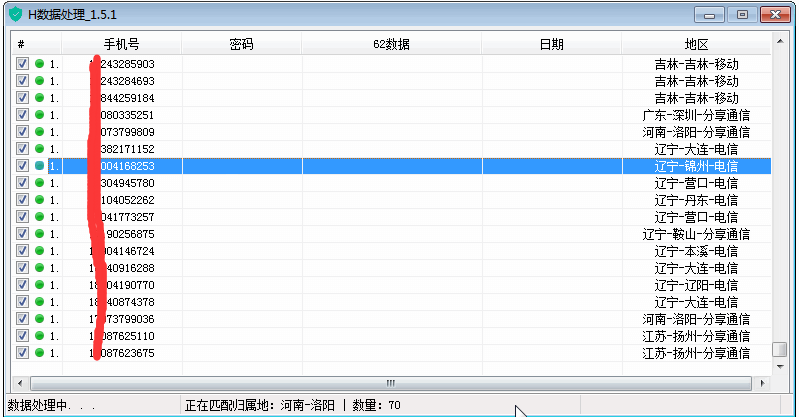Image resolution: width=799 pixels, height=417 pixels.
Task: Click green status dot in 辽宁-丹东-电信 row
Action: tap(40, 200)
